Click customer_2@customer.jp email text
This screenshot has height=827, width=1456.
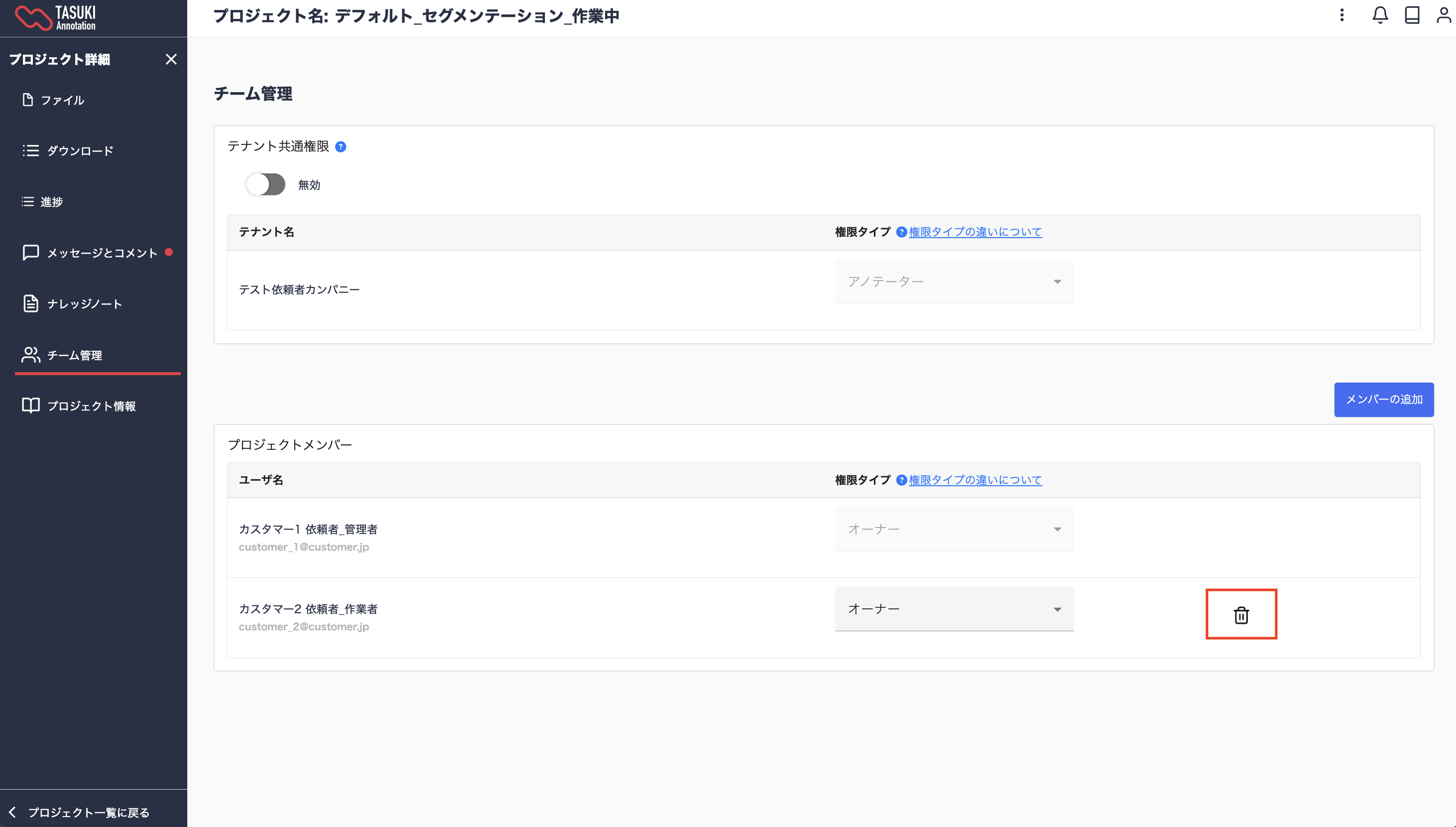pos(304,627)
